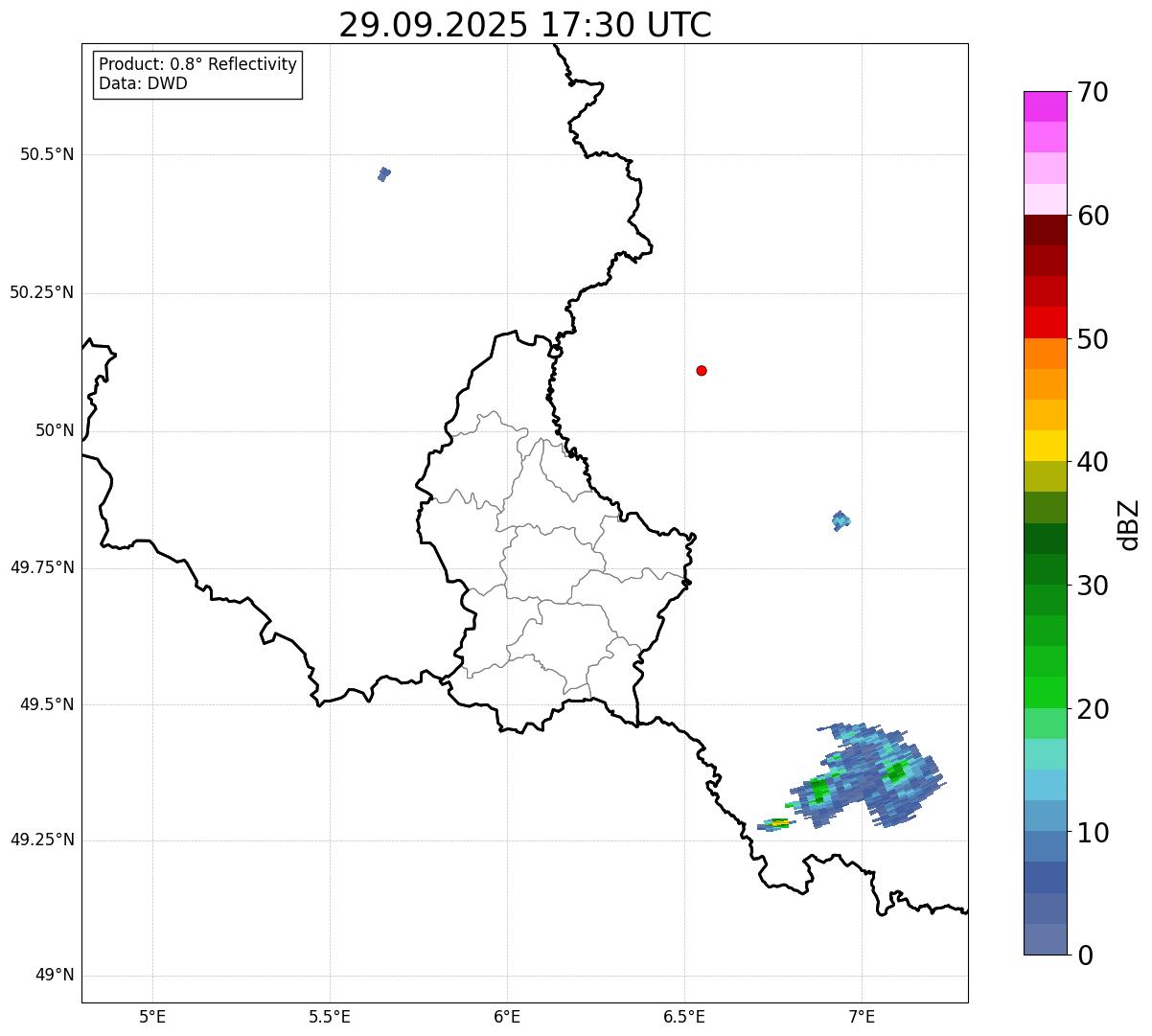Click the longitude label "7°E"
1152x1036 pixels.
862,1016
